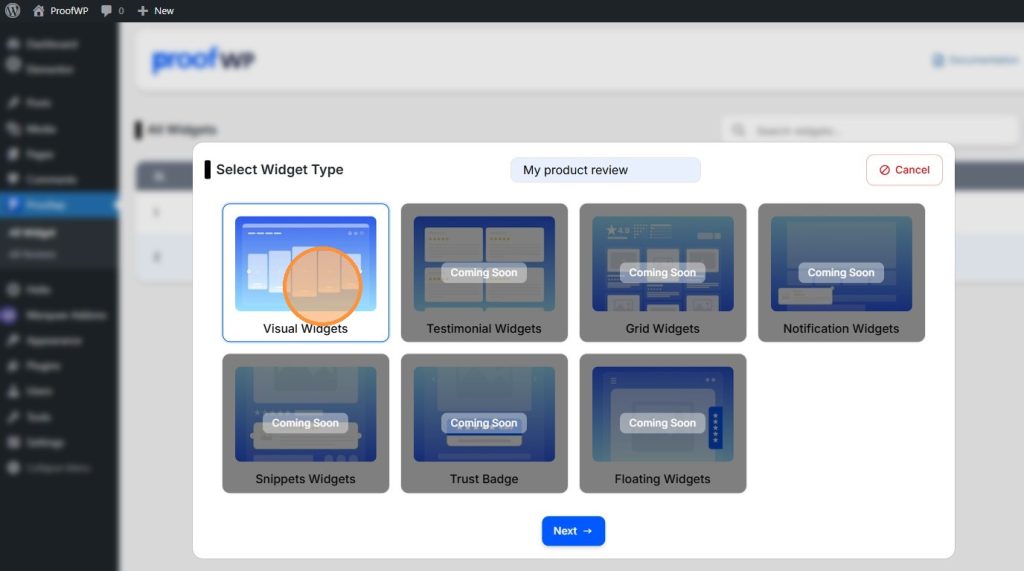Click the Visual Widgets label
The width and height of the screenshot is (1024, 571).
[x=305, y=329]
